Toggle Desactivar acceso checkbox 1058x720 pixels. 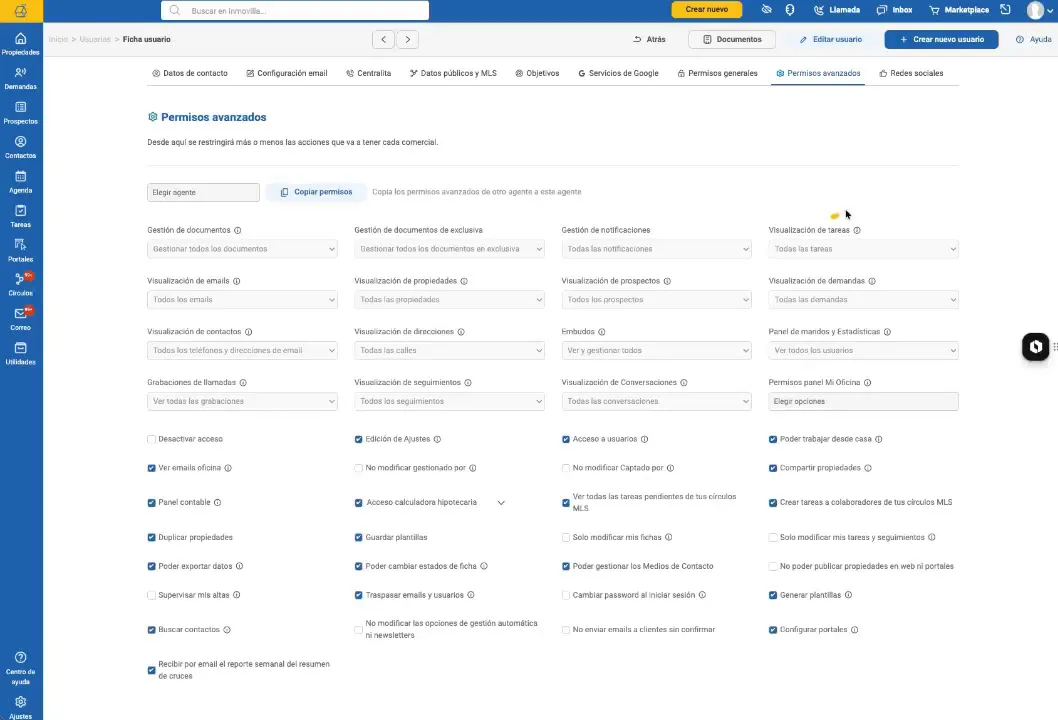[x=151, y=439]
